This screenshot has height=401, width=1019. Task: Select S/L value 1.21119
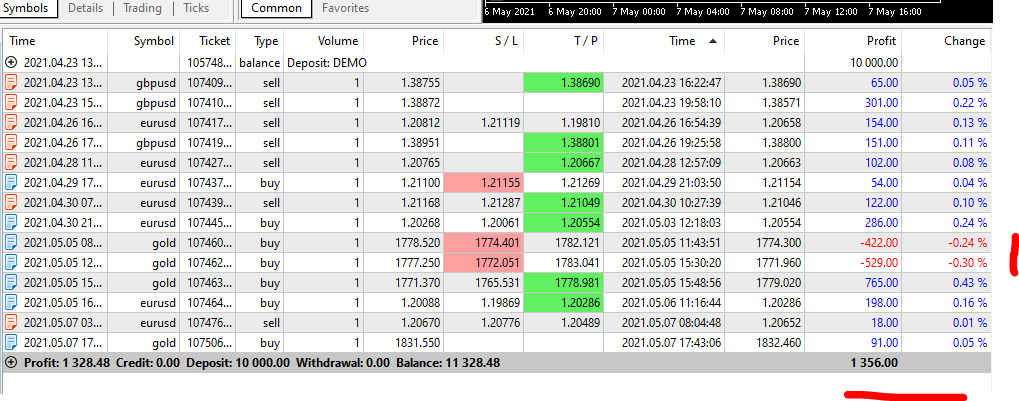point(501,123)
